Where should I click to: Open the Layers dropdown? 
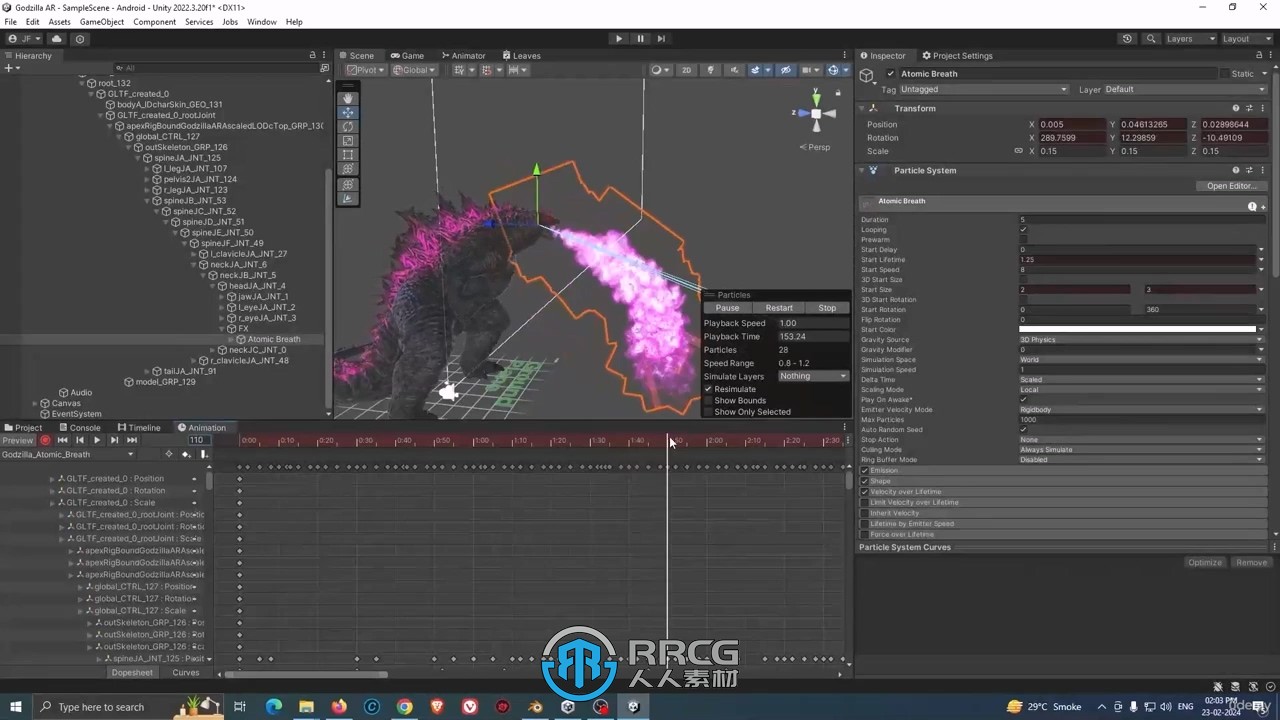(1190, 39)
